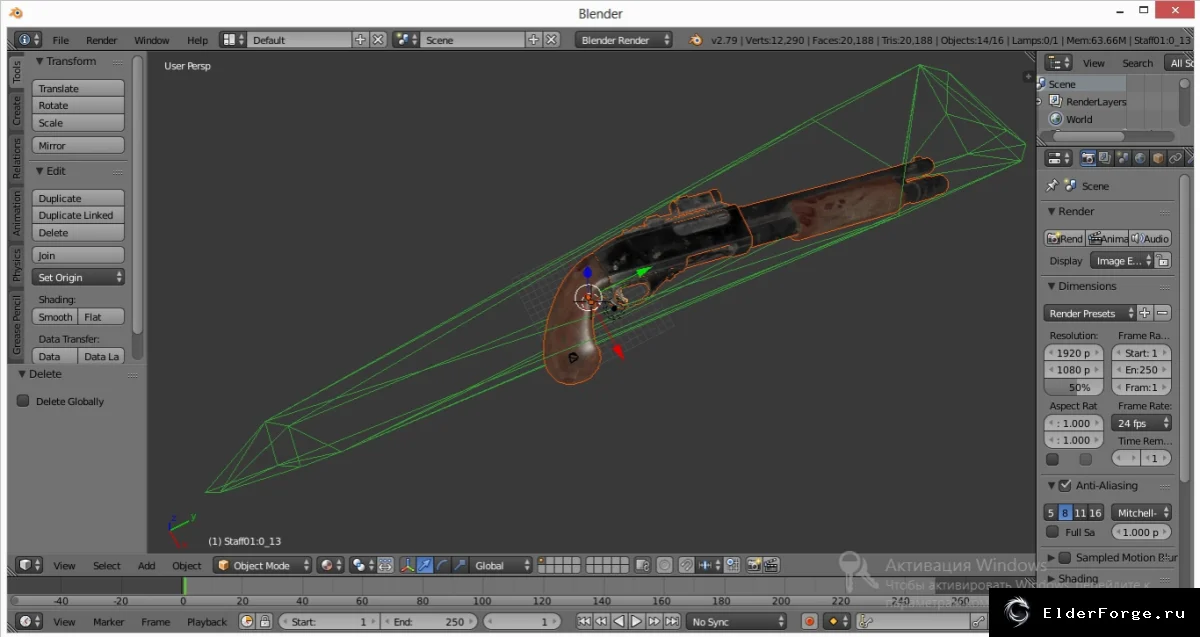Viewport: 1200px width, 637px height.
Task: Select 16 anti-aliasing samples
Action: point(1095,513)
